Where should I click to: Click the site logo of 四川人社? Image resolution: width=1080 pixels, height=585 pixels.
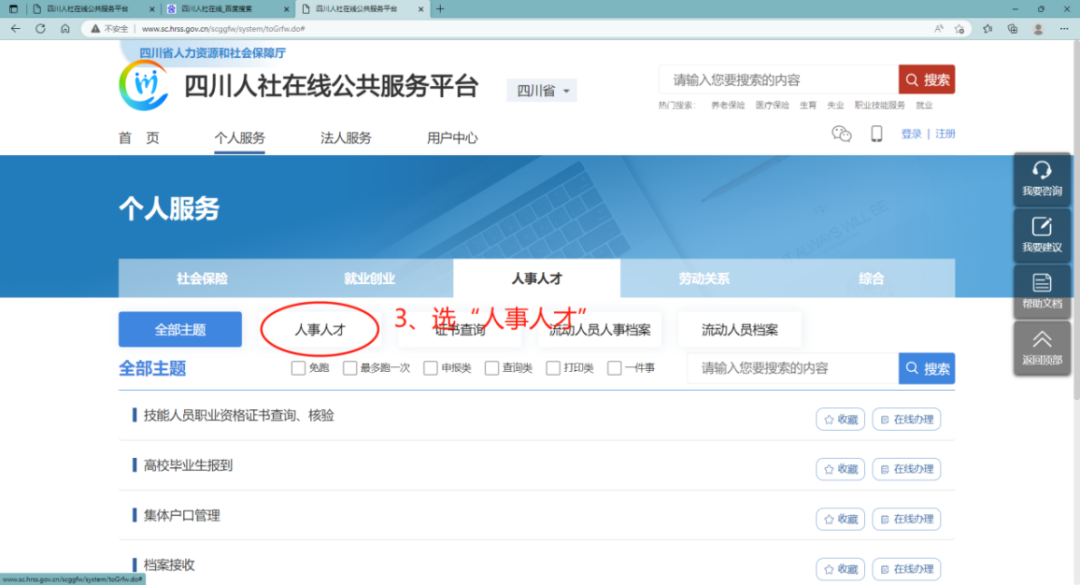pos(146,89)
